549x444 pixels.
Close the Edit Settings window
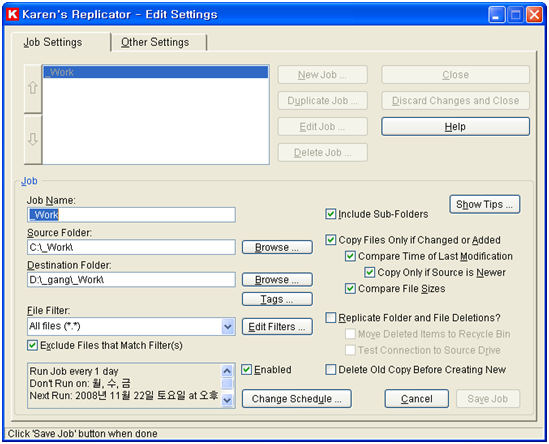(534, 15)
